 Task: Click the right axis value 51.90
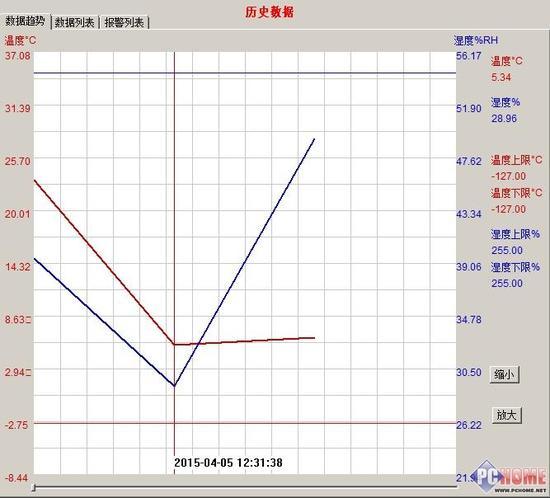pos(469,108)
